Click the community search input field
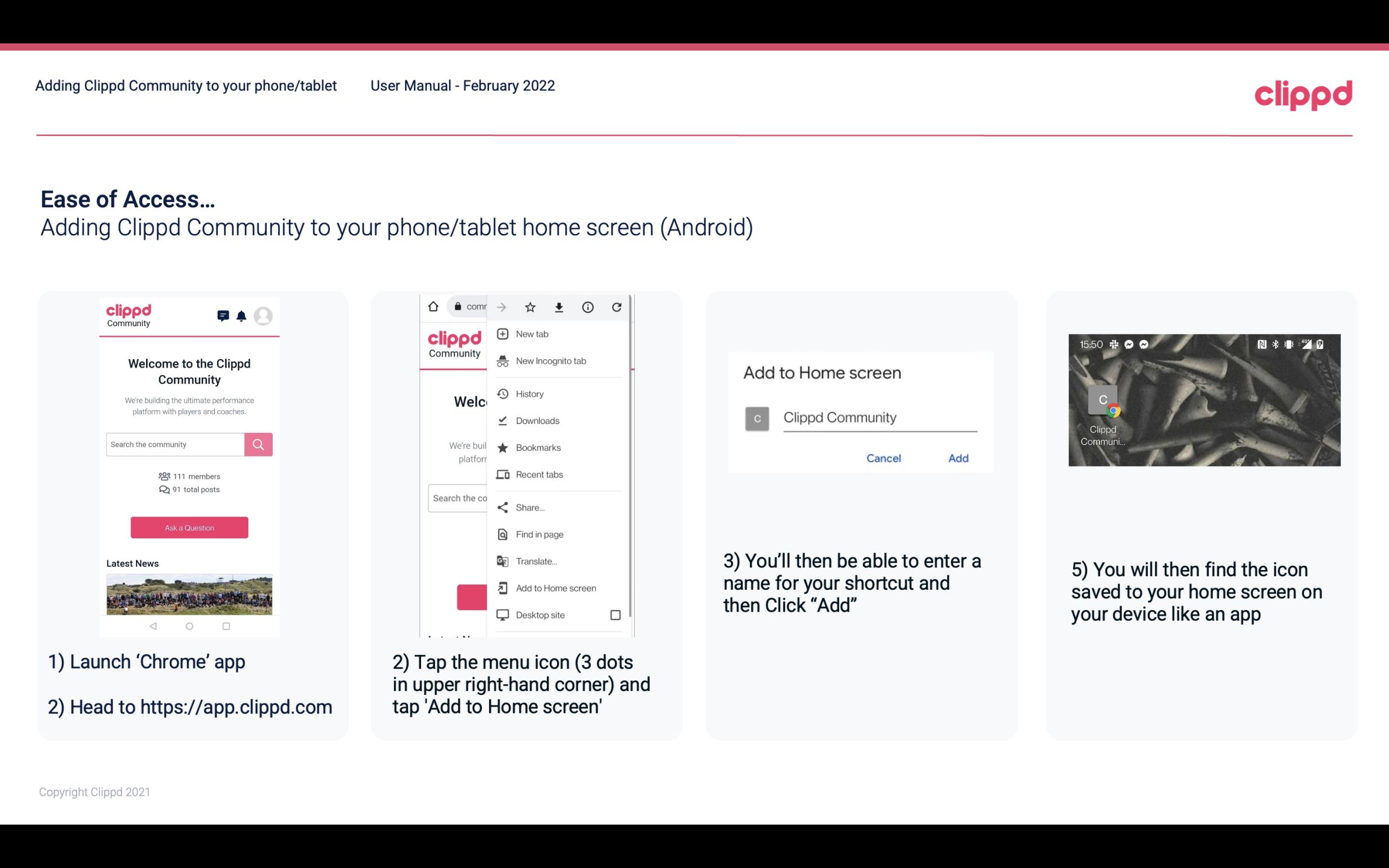1389x868 pixels. [176, 443]
